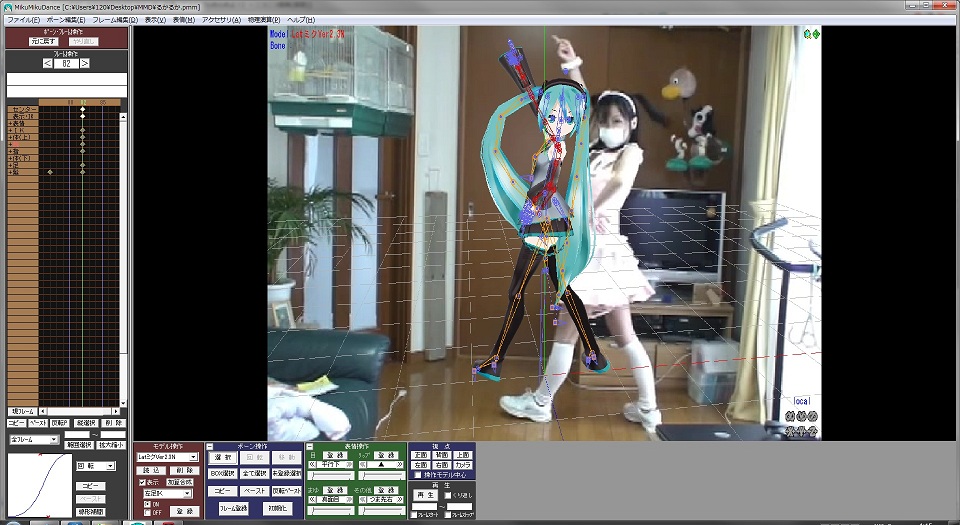Click the 初期化 reset button
This screenshot has height=525, width=960.
tap(277, 508)
